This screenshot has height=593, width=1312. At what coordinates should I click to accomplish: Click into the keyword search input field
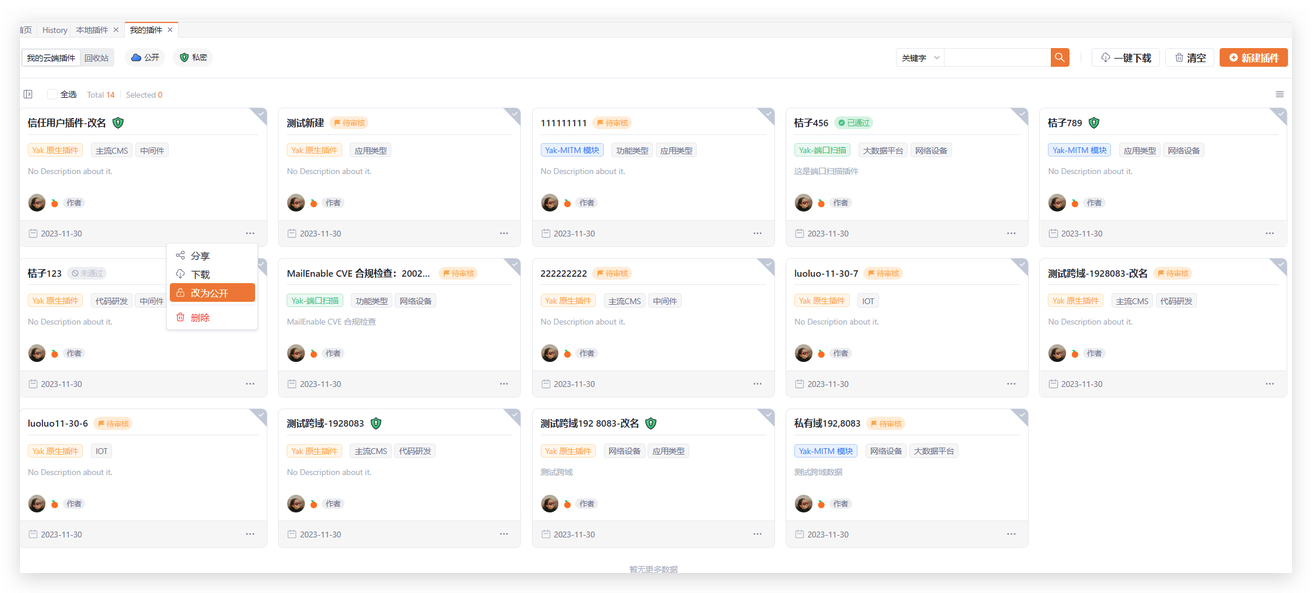pyautogui.click(x=996, y=58)
